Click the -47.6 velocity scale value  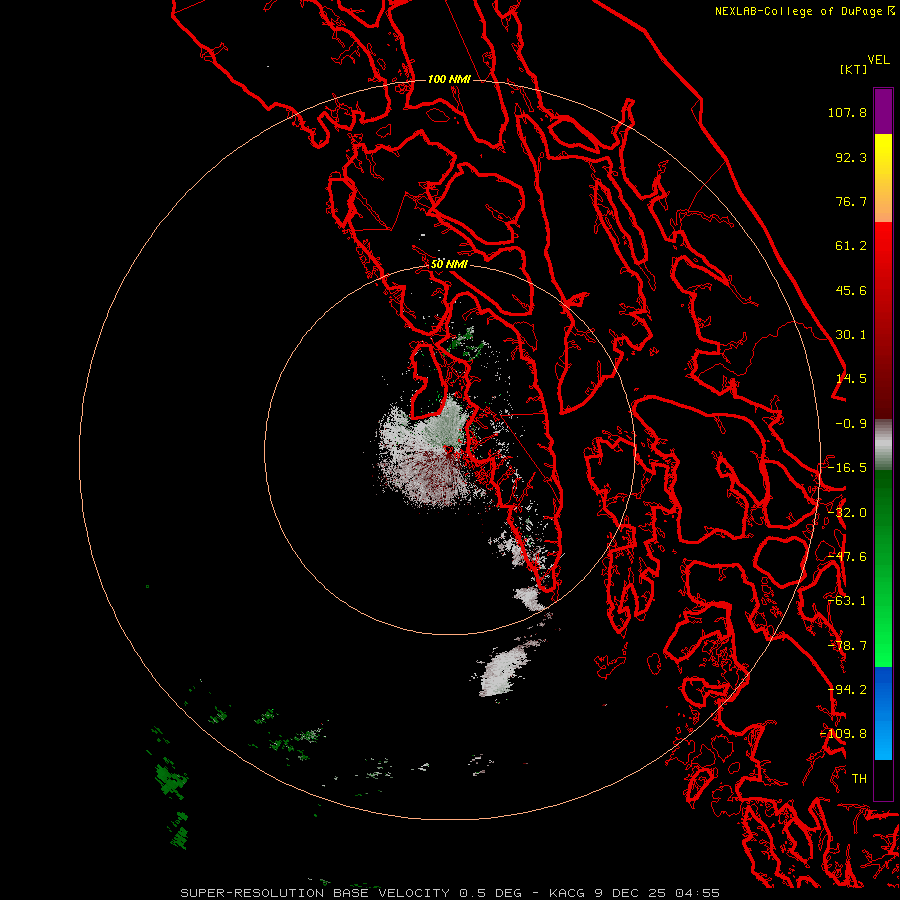point(847,557)
